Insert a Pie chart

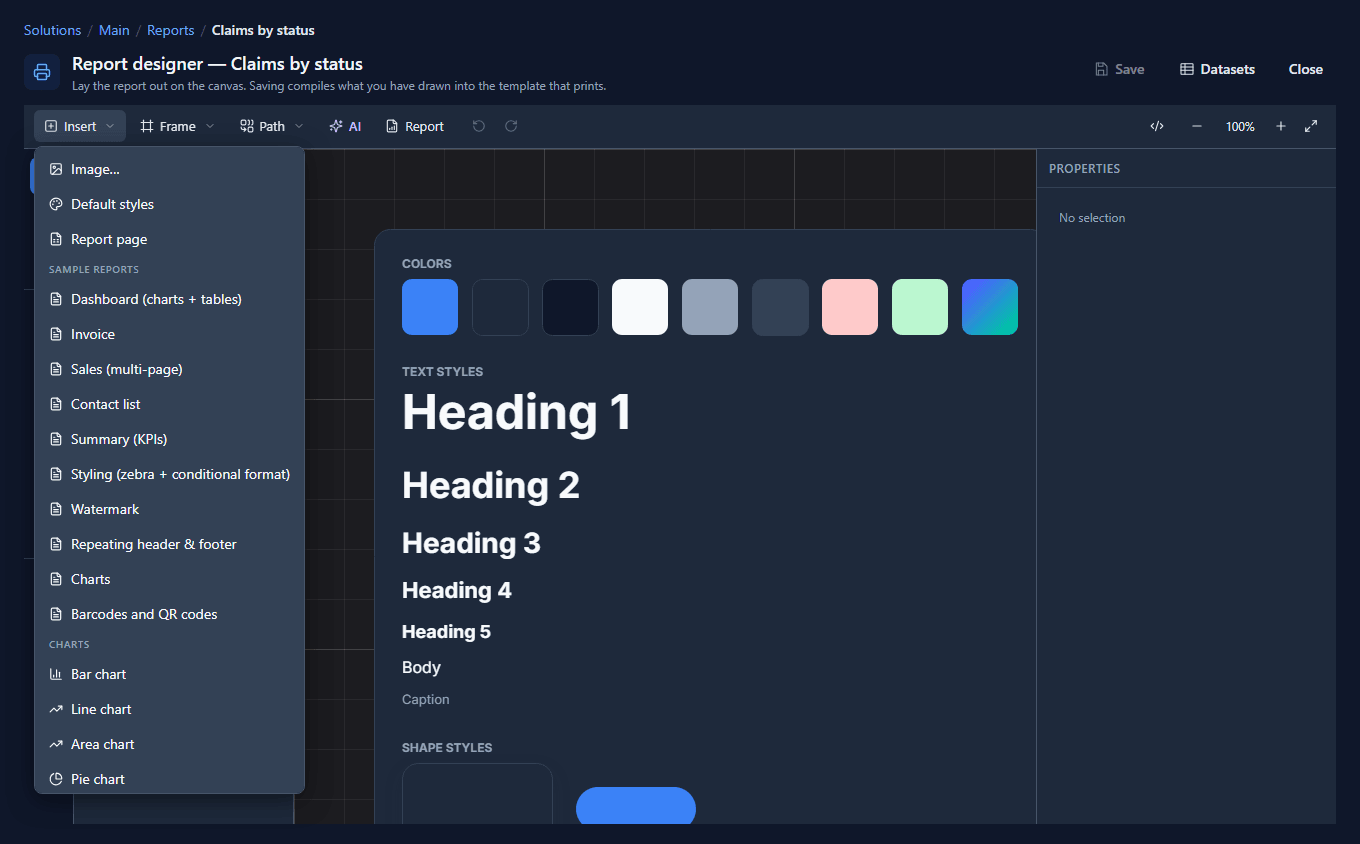tap(169, 779)
